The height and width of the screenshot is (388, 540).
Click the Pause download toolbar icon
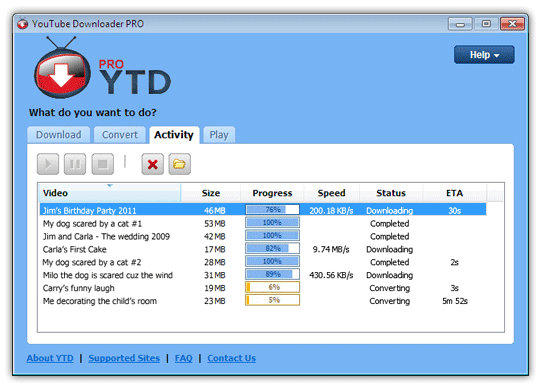tap(75, 164)
